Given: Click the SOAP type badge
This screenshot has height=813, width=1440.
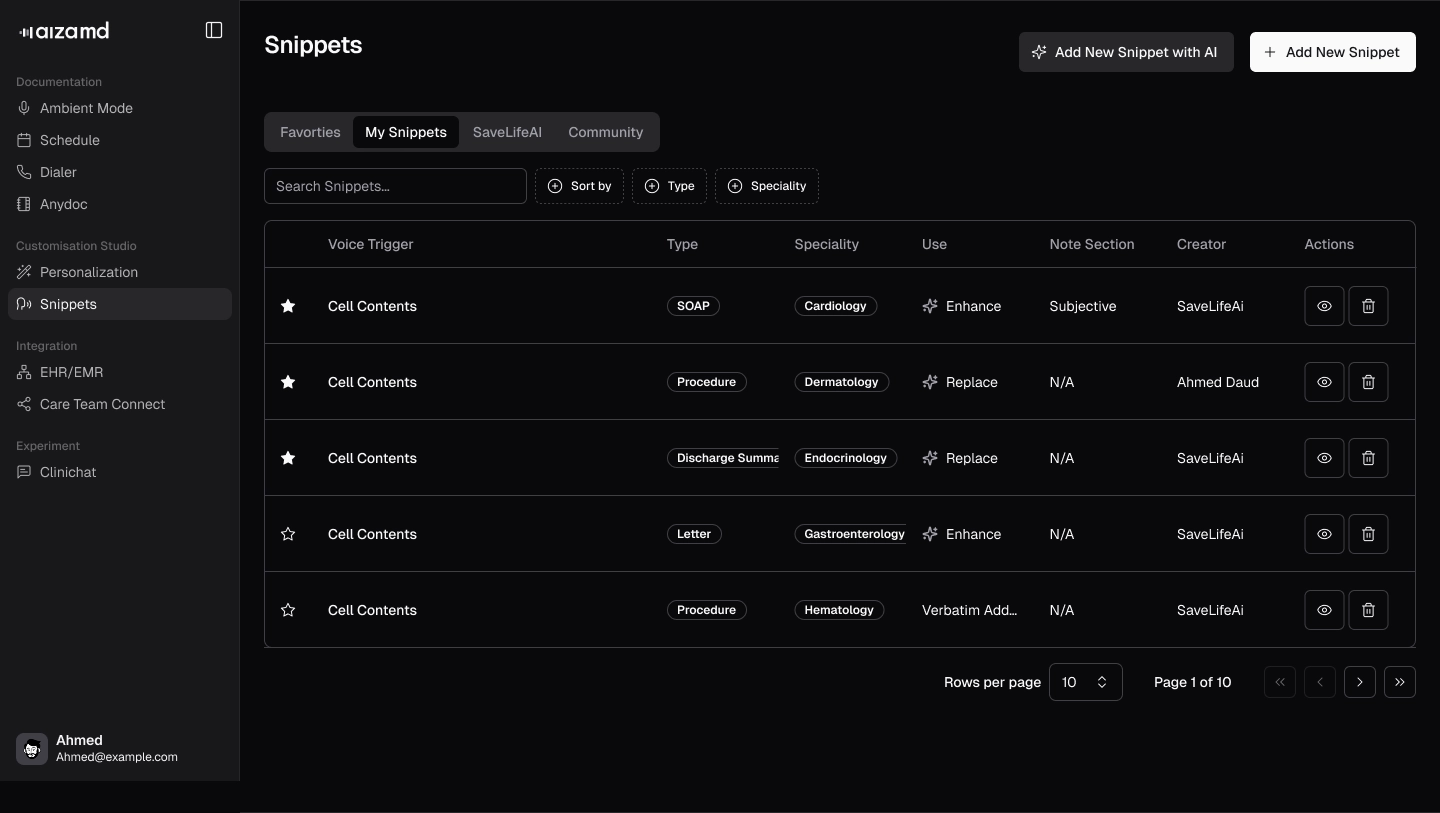Looking at the screenshot, I should tap(693, 306).
